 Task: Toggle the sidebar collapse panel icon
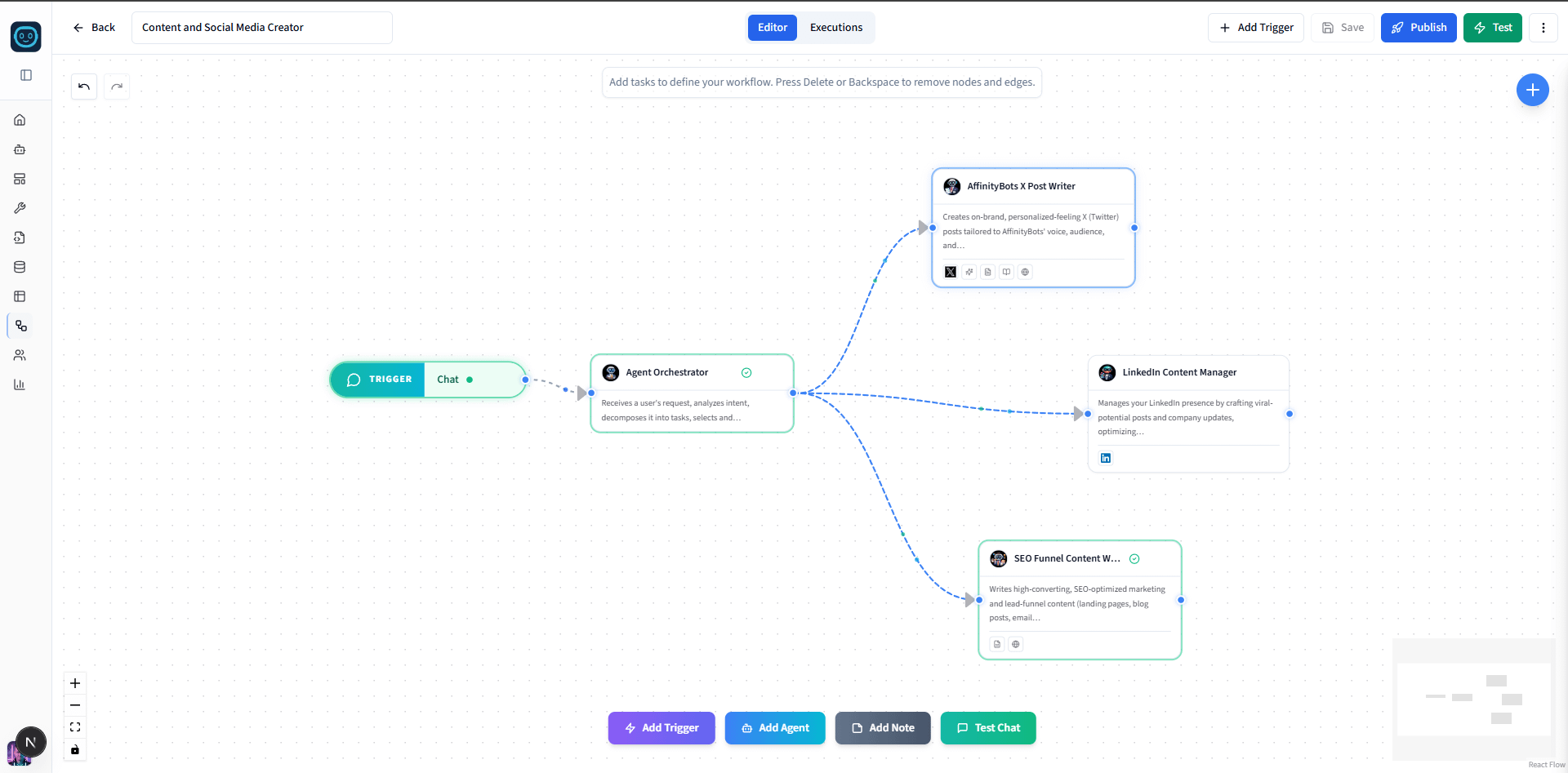(x=26, y=75)
